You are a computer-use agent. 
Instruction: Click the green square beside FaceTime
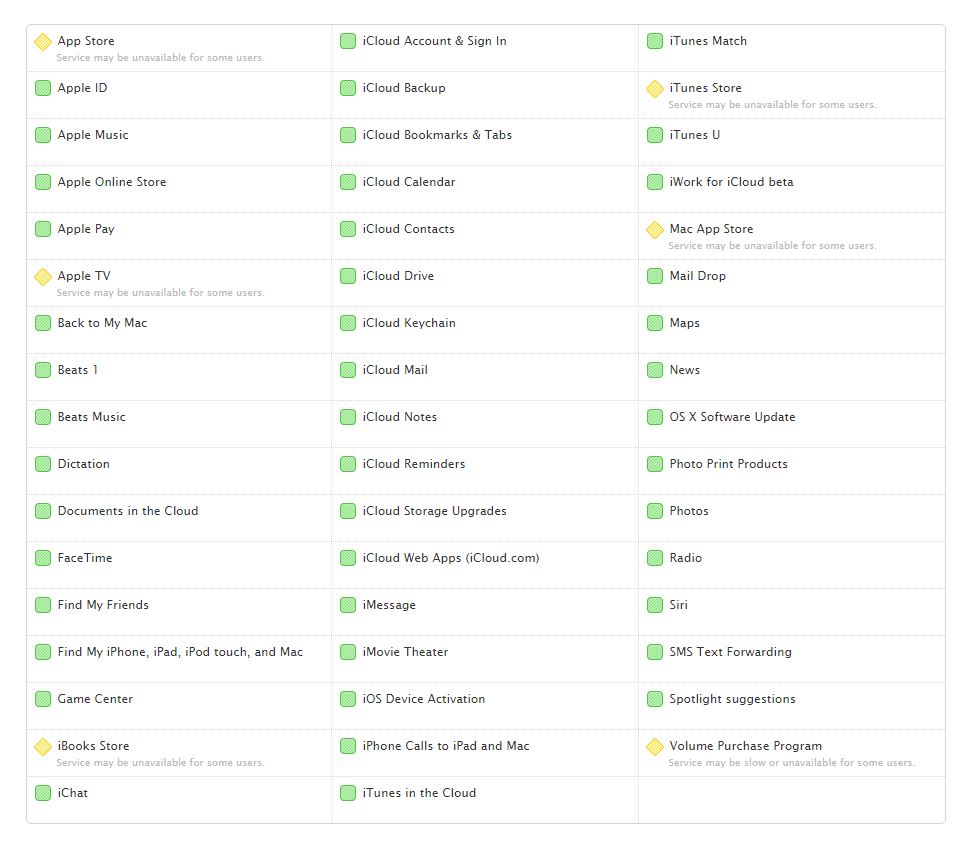43,559
